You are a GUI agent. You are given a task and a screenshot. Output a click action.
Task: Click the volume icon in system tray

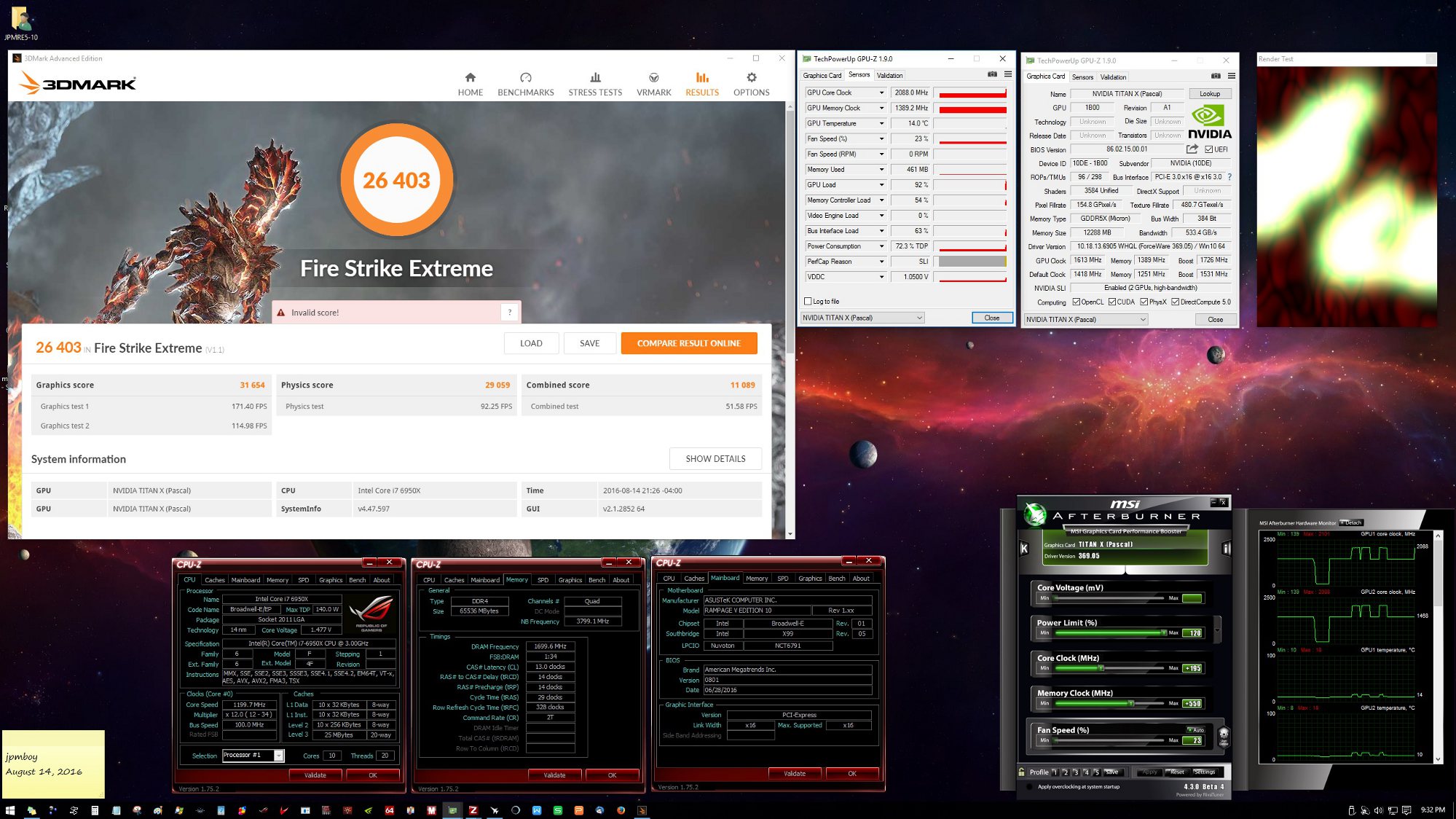pos(1378,810)
